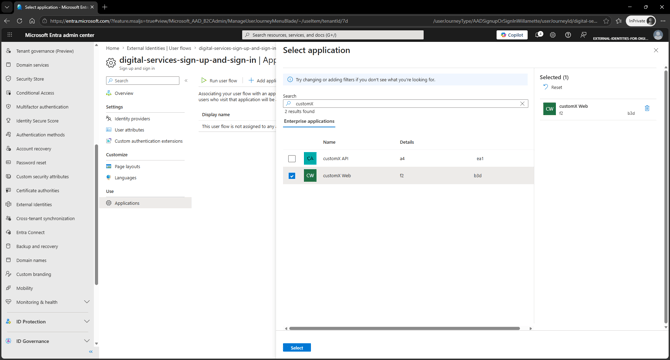Switch to Enterprise applications tab

[x=309, y=121]
